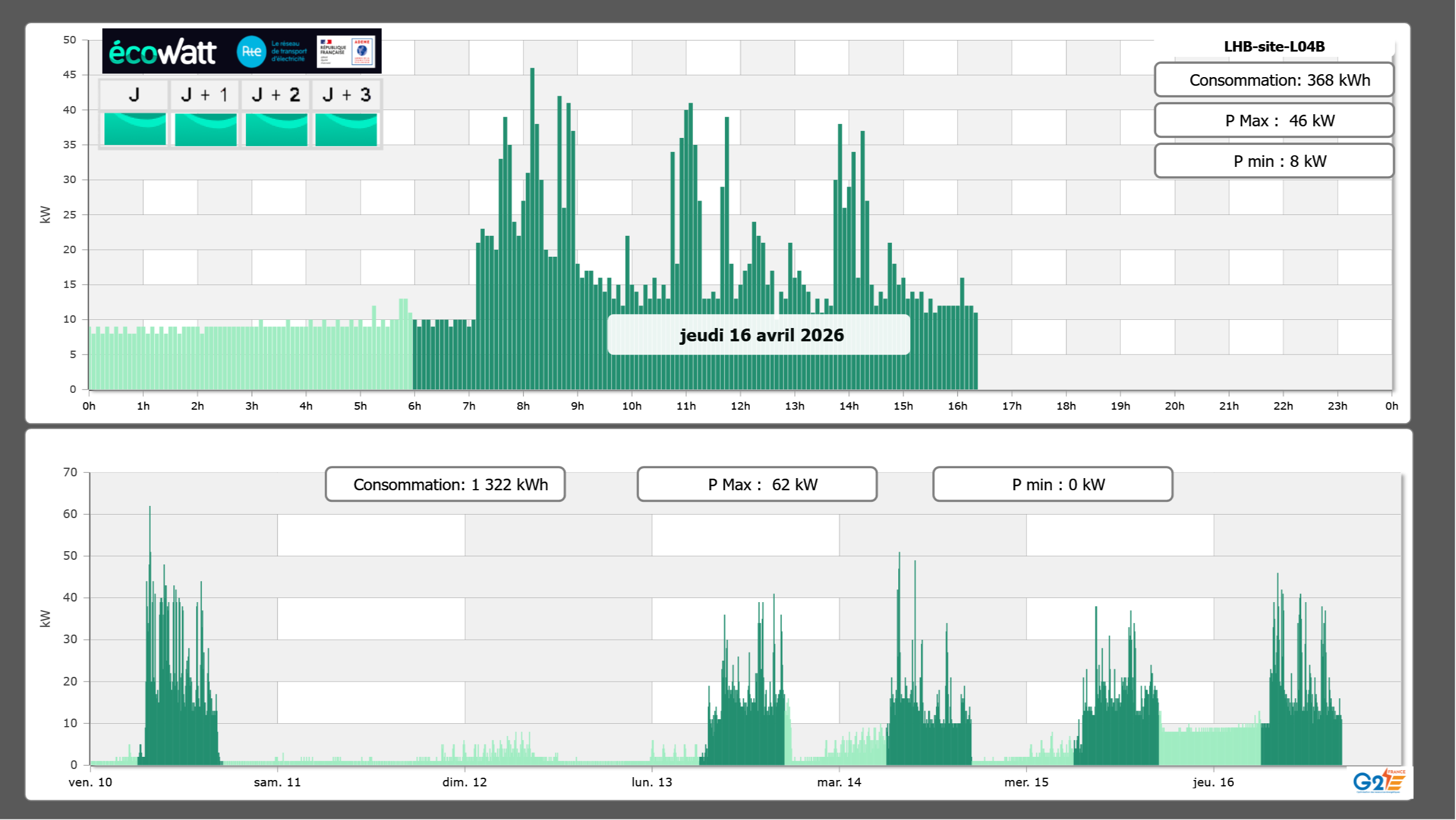Select the J + 3 tab header
This screenshot has height=820, width=1456.
[x=346, y=94]
